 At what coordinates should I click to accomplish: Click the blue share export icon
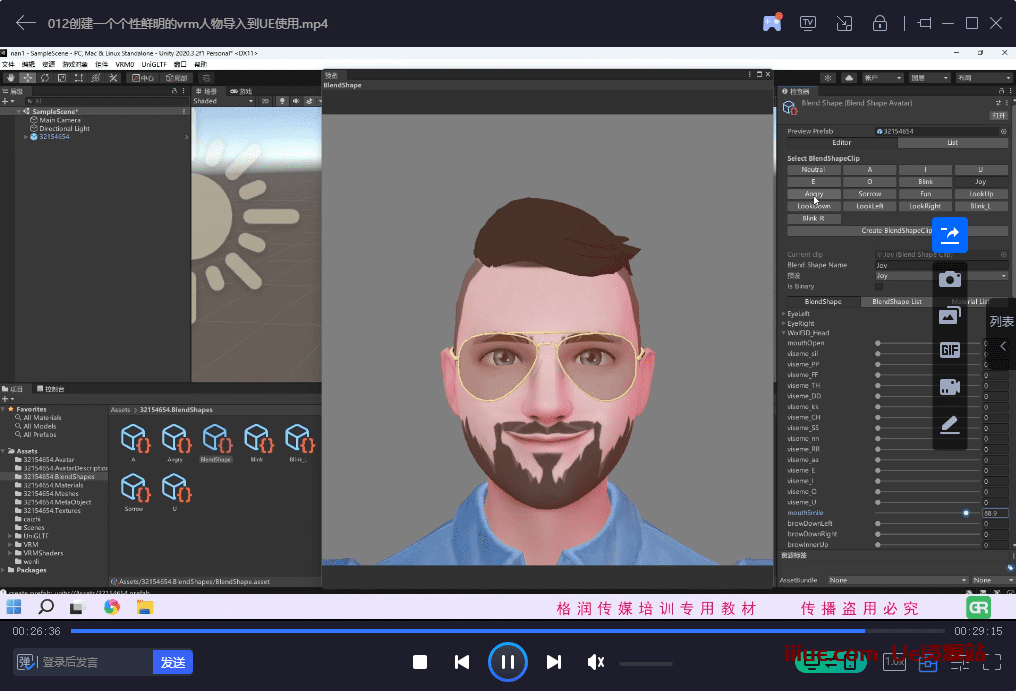(949, 234)
